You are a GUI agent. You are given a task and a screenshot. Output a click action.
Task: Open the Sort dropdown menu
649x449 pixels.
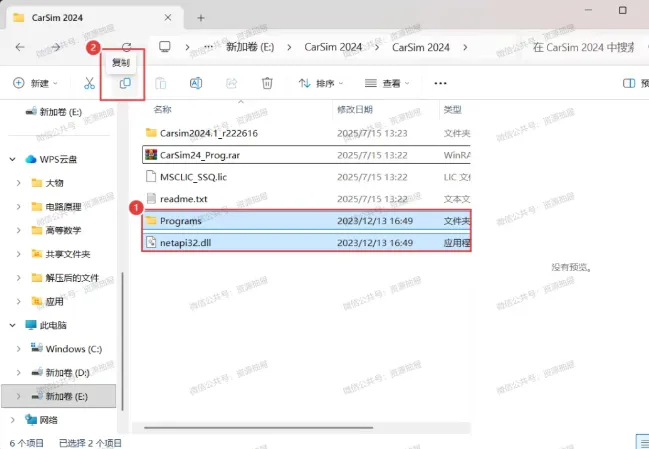tap(321, 83)
